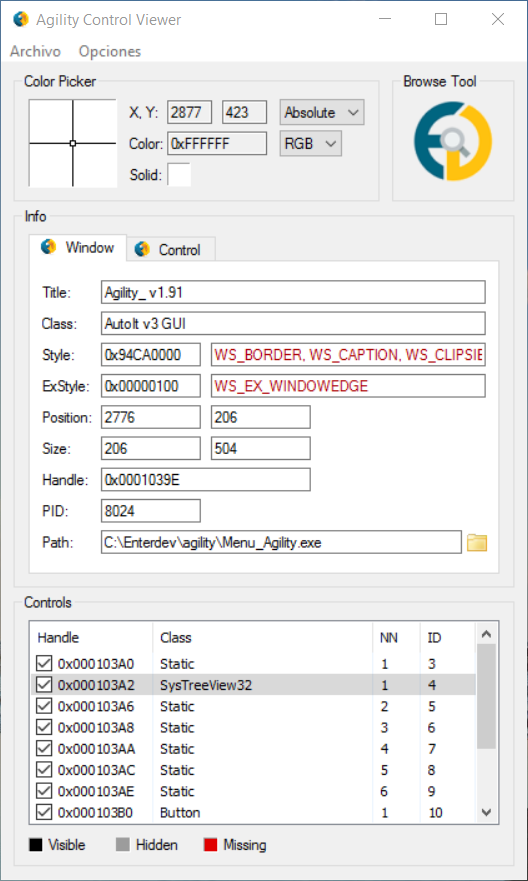Viewport: 528px width, 881px height.
Task: Uncheck the 0x000103A2 row checkbox
Action: point(44,685)
